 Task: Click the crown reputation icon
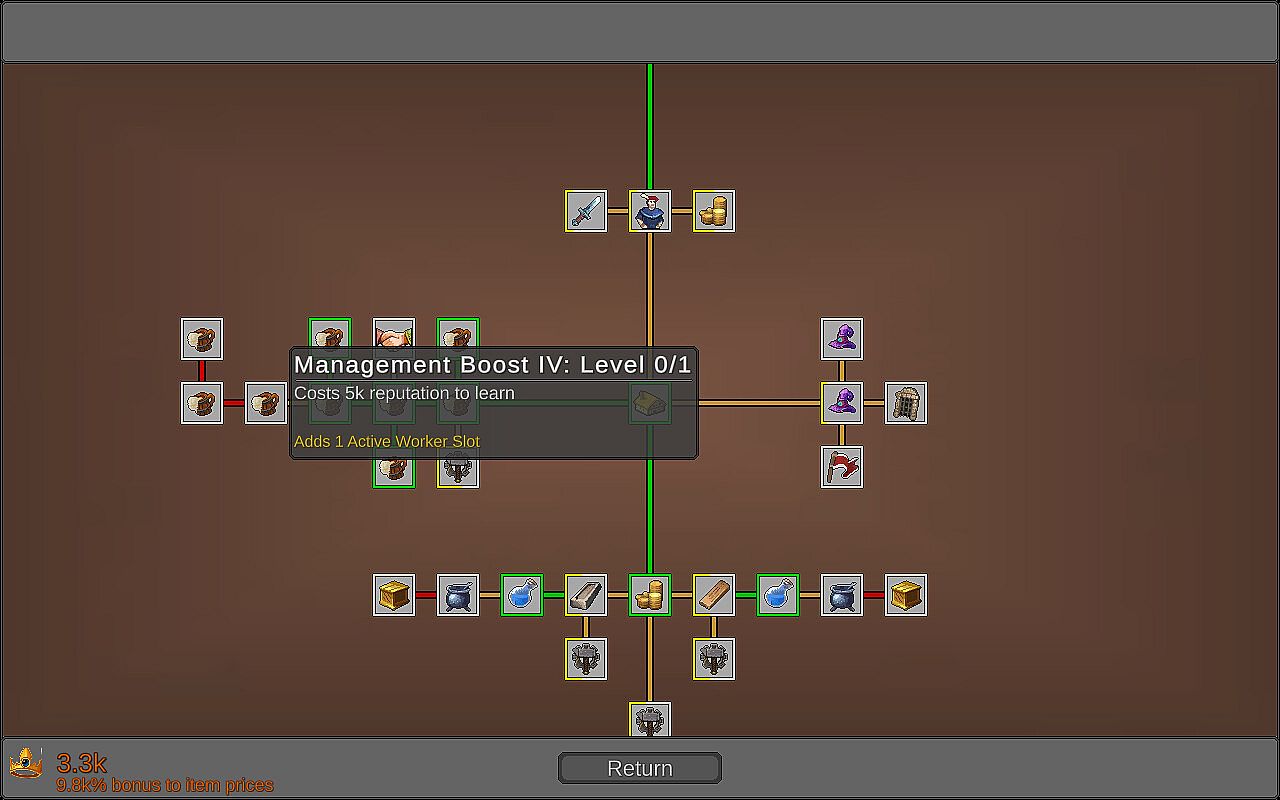pyautogui.click(x=26, y=763)
